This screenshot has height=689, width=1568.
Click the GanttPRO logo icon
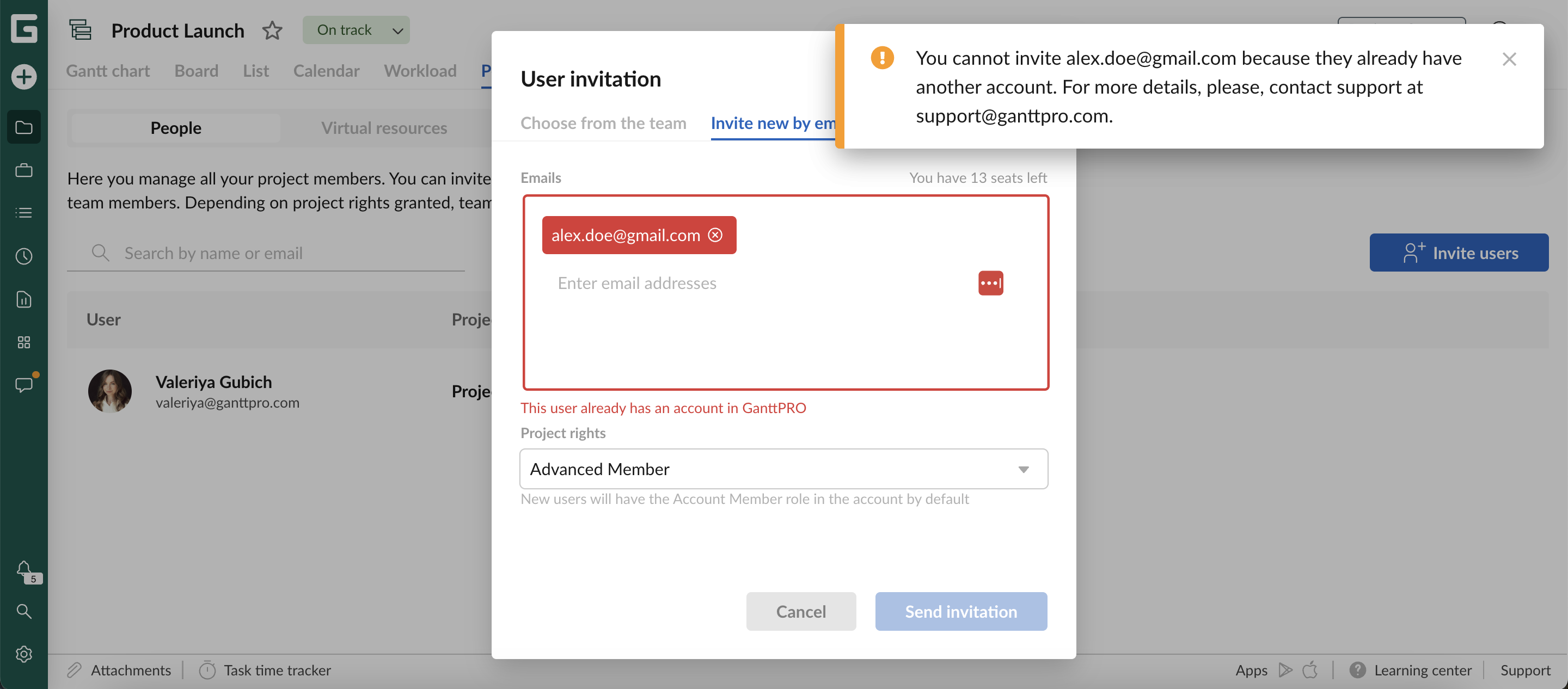tap(24, 29)
